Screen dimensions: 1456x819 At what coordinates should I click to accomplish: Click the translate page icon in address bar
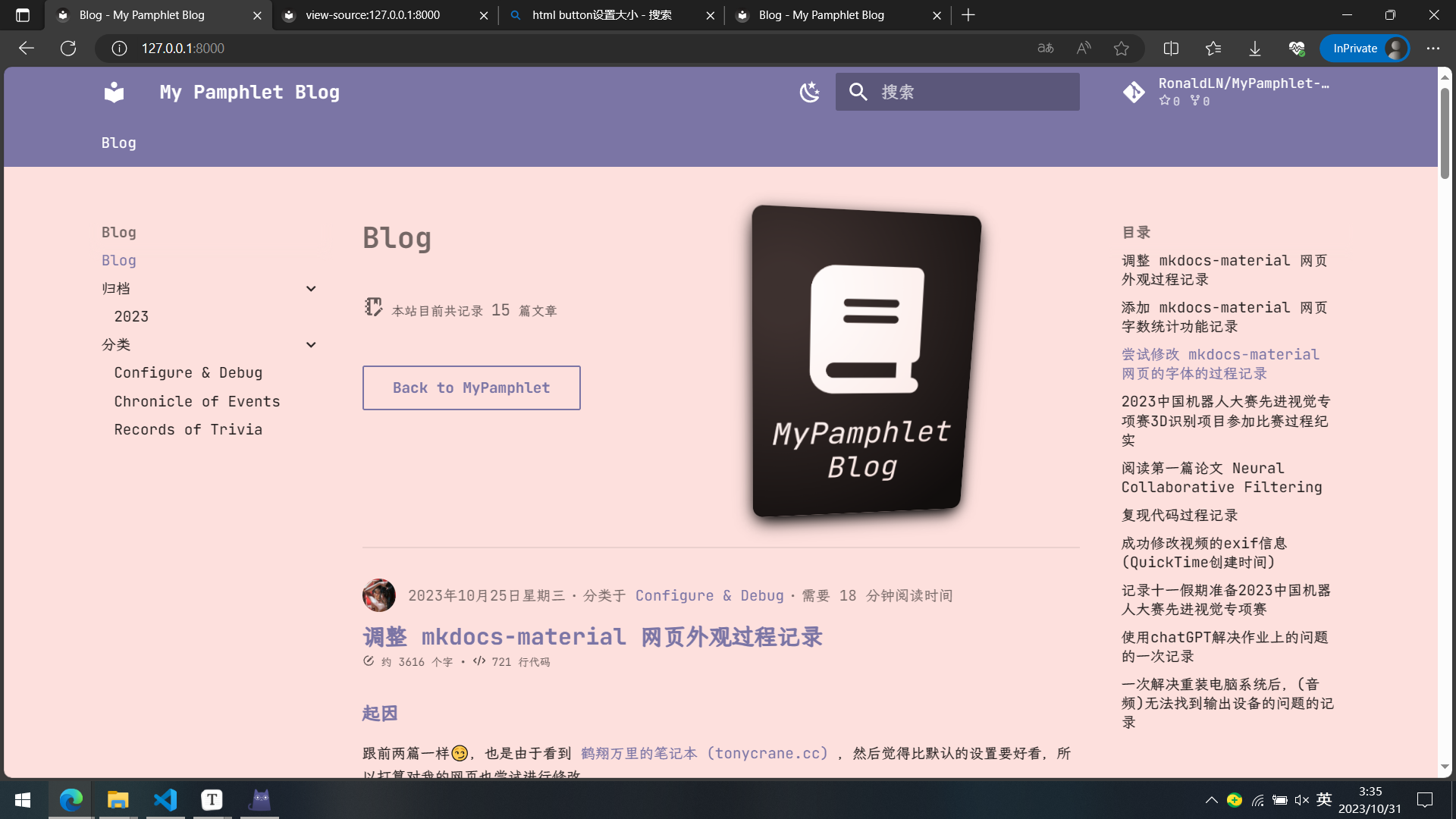1046,49
